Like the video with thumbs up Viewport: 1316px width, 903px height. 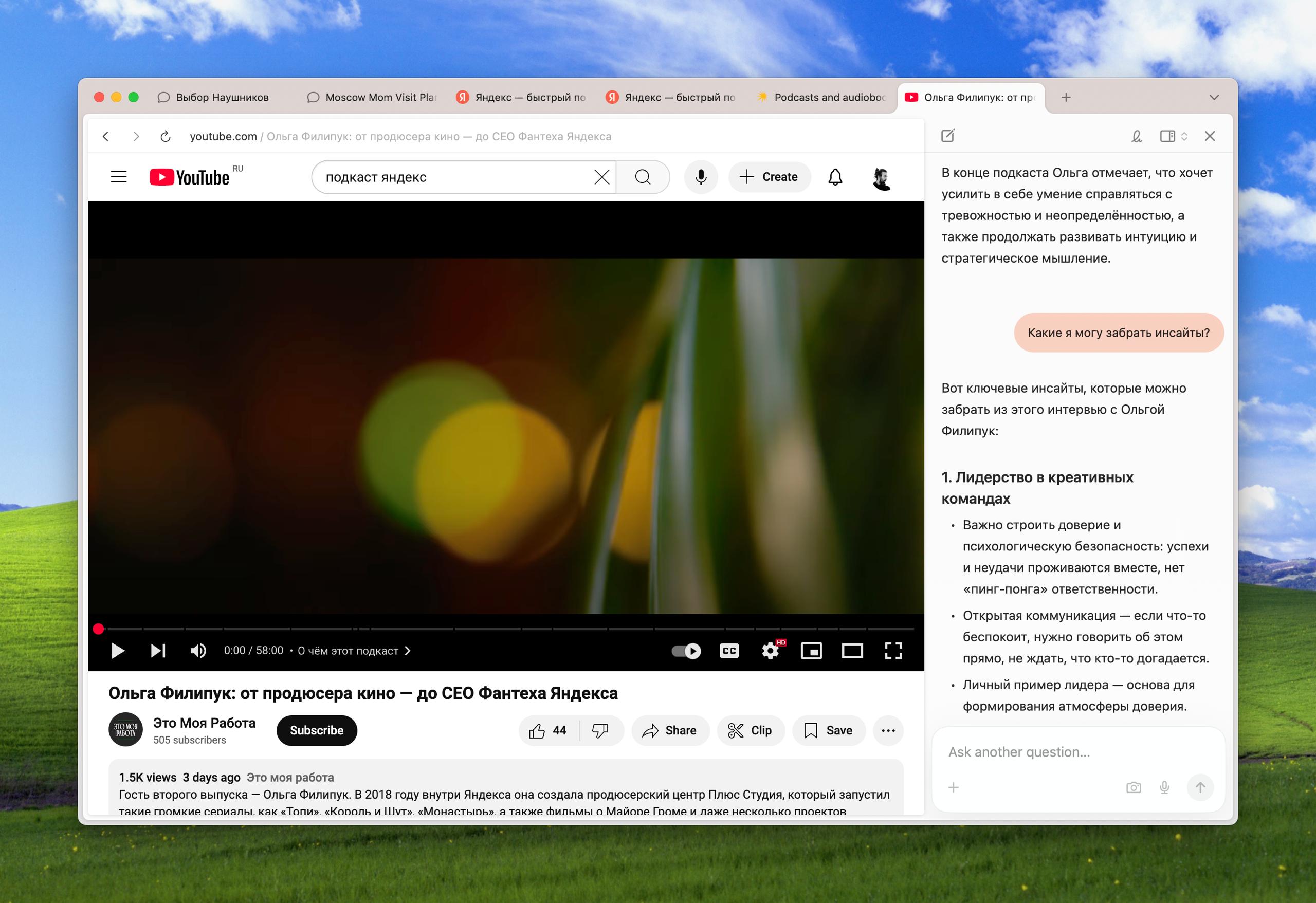tap(548, 731)
